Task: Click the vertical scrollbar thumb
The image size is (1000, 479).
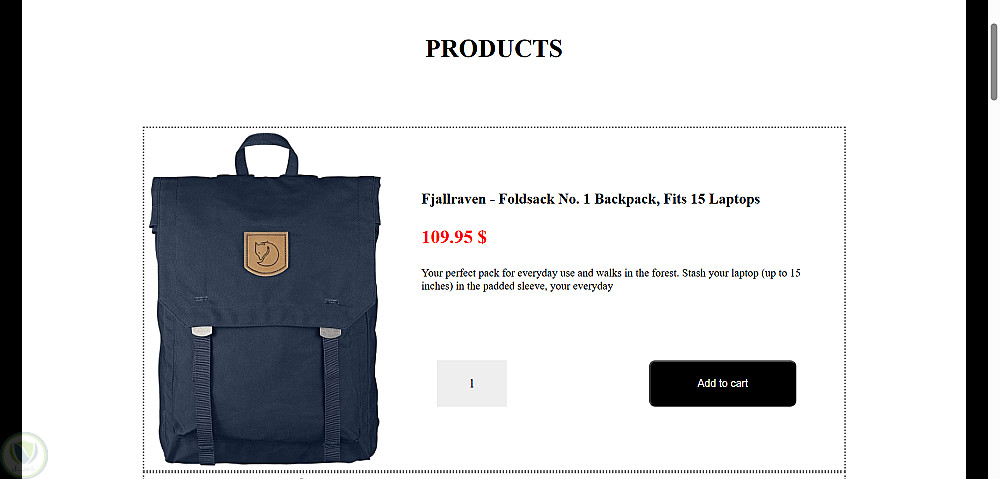Action: [994, 62]
